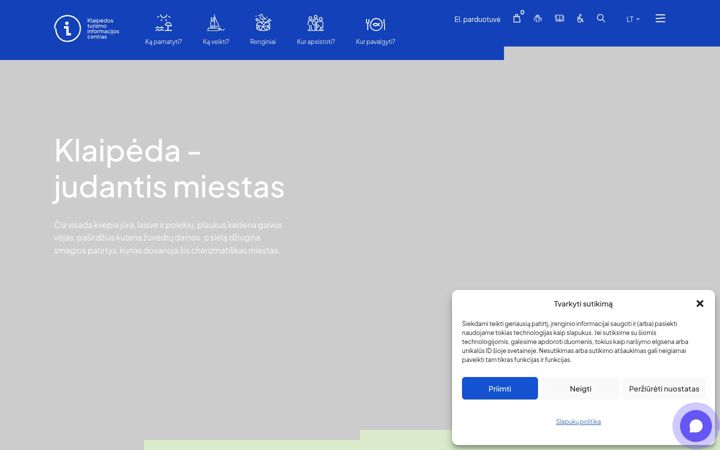Viewport: 720px width, 450px height.
Task: Open the Ką pamatyti? sightseeing menu
Action: (163, 29)
